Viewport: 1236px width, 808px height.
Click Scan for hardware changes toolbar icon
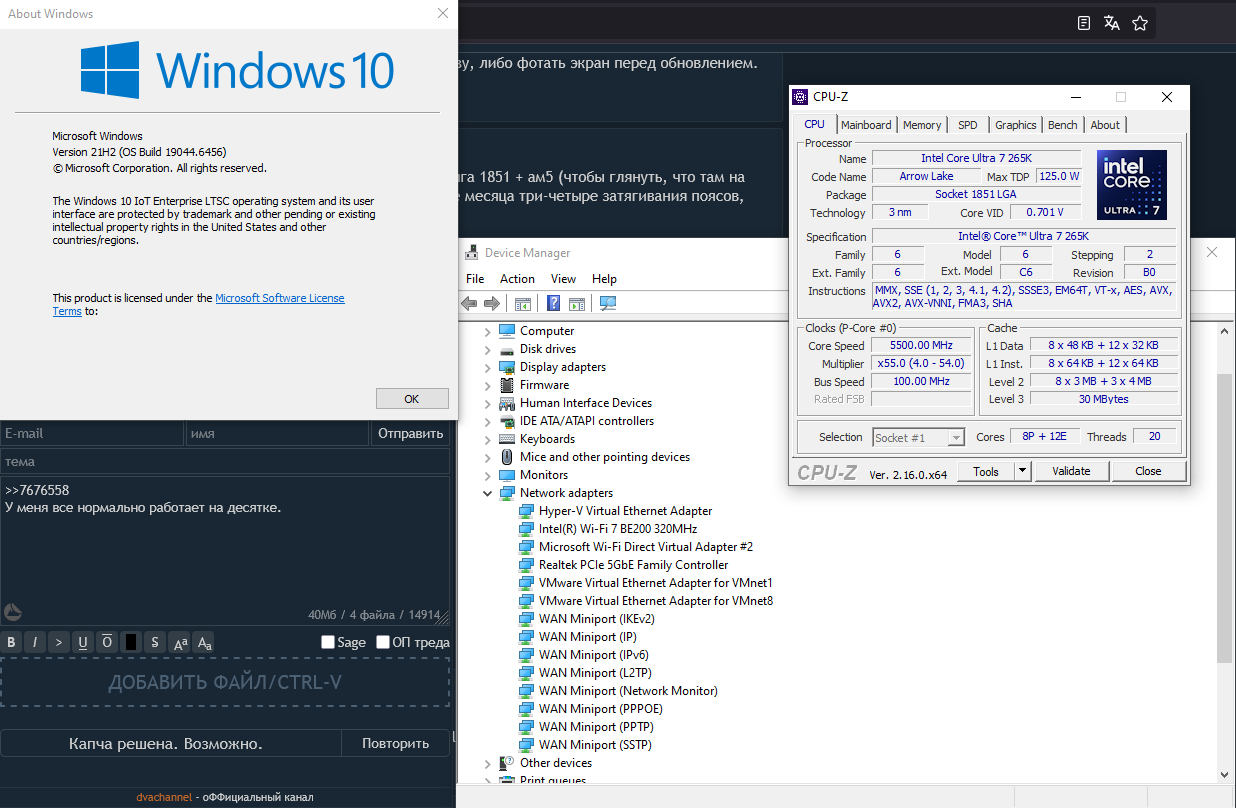[x=608, y=303]
